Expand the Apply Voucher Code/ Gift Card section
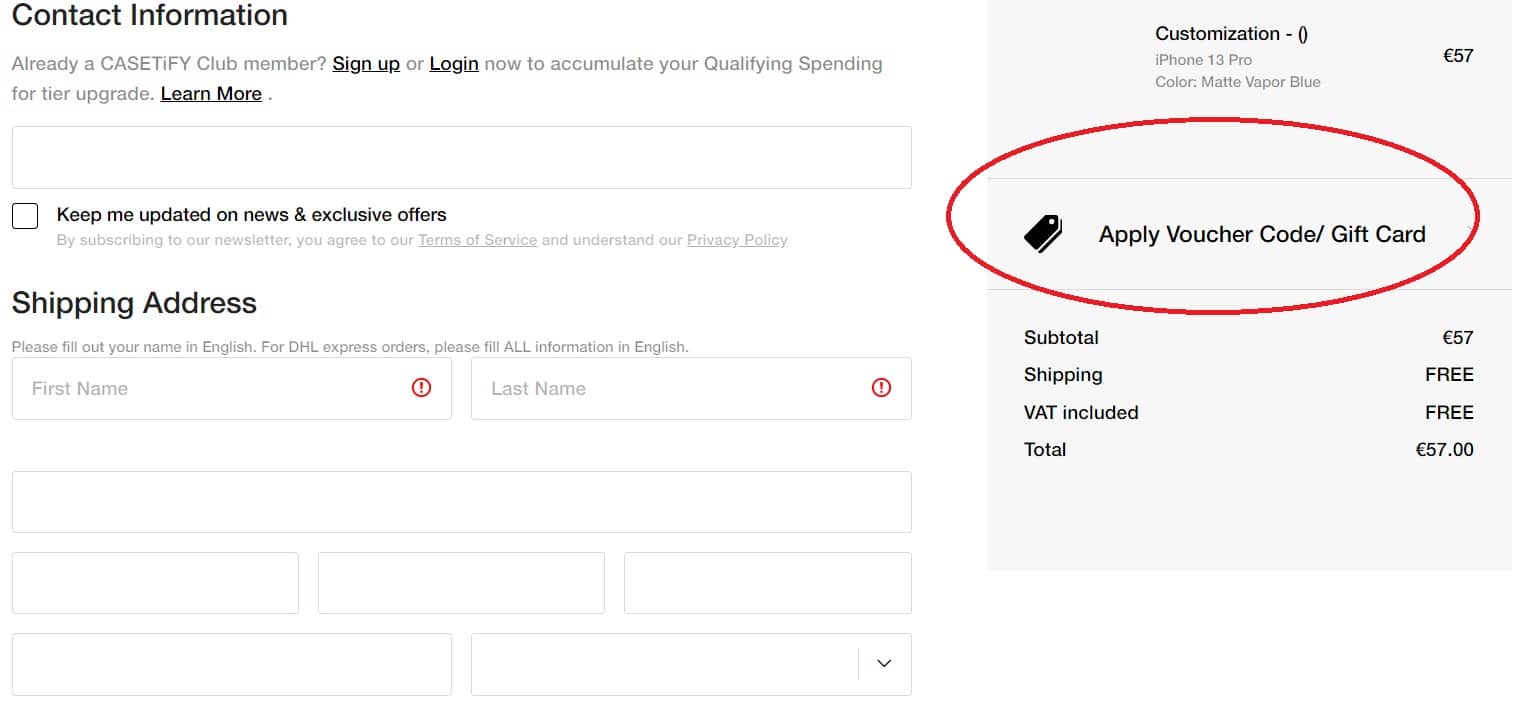Image resolution: width=1524 pixels, height=706 pixels. [1262, 233]
